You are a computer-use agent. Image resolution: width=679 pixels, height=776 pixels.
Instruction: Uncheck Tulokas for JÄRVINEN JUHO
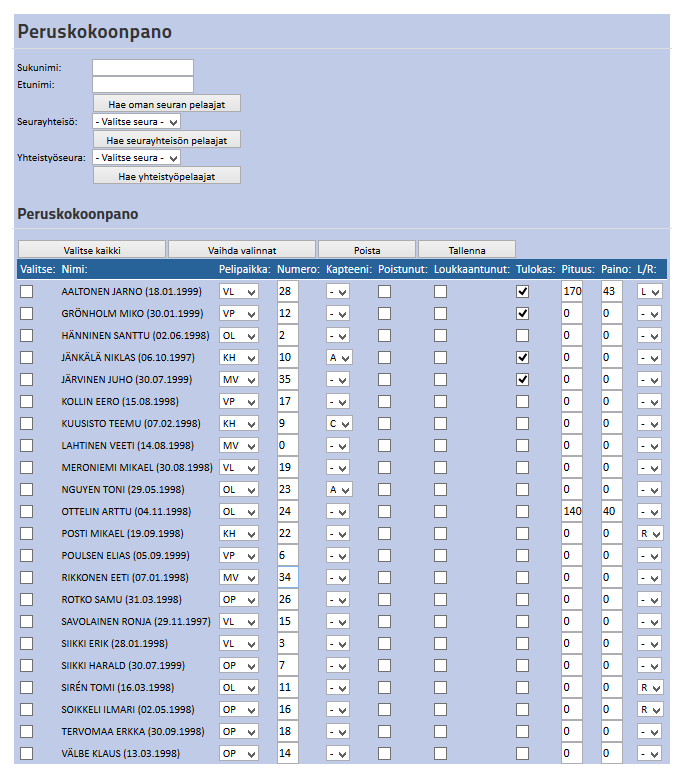coord(523,380)
